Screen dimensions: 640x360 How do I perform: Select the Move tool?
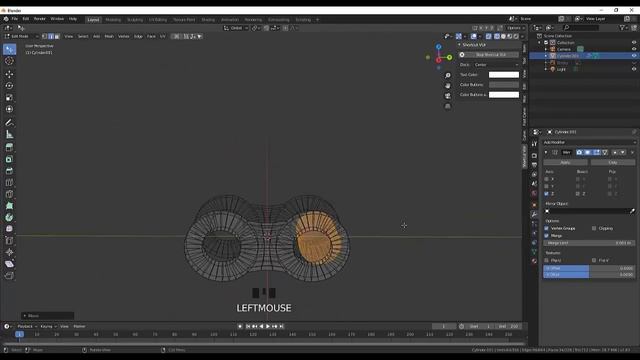click(9, 74)
